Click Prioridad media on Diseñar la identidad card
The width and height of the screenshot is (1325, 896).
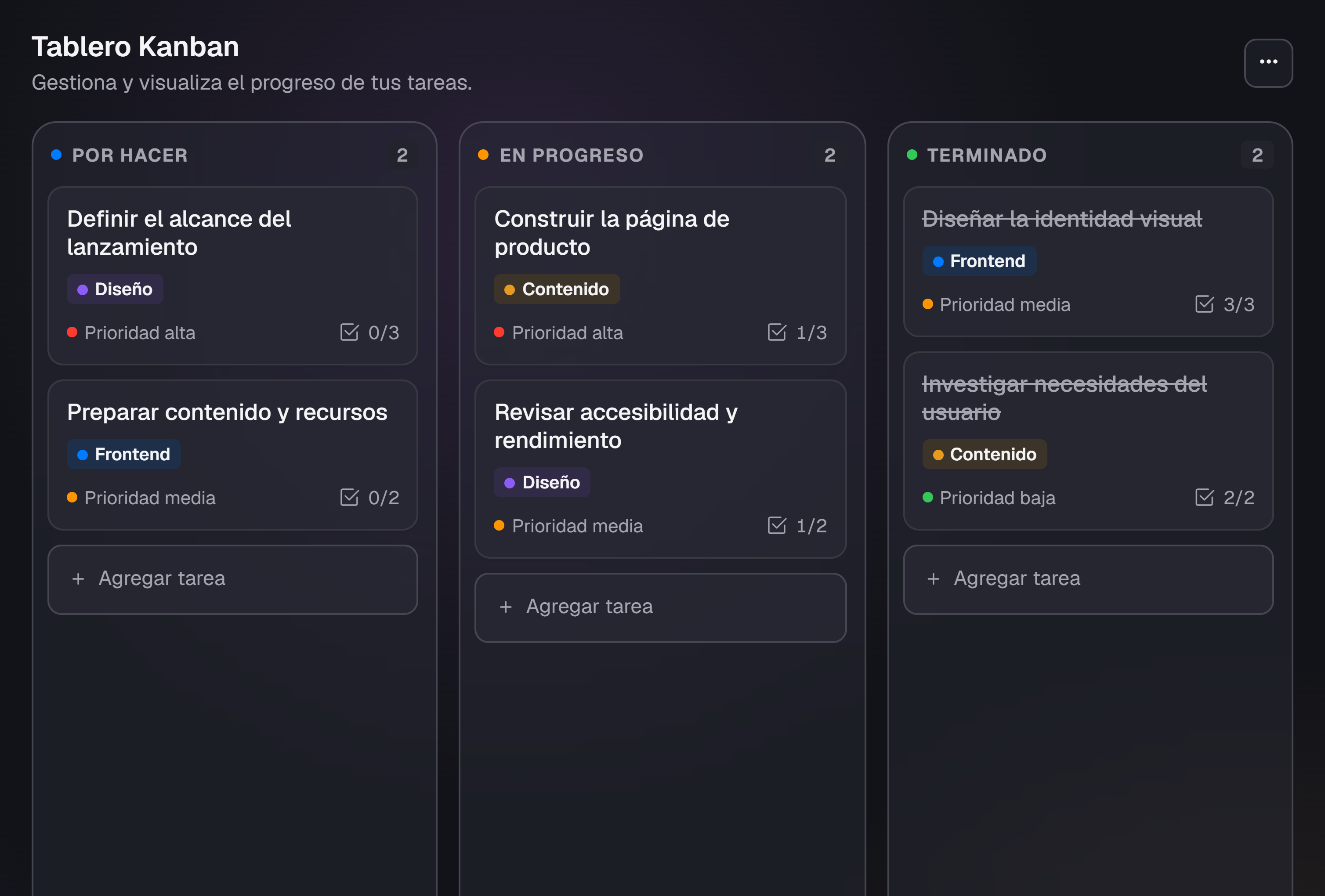pyautogui.click(x=996, y=304)
